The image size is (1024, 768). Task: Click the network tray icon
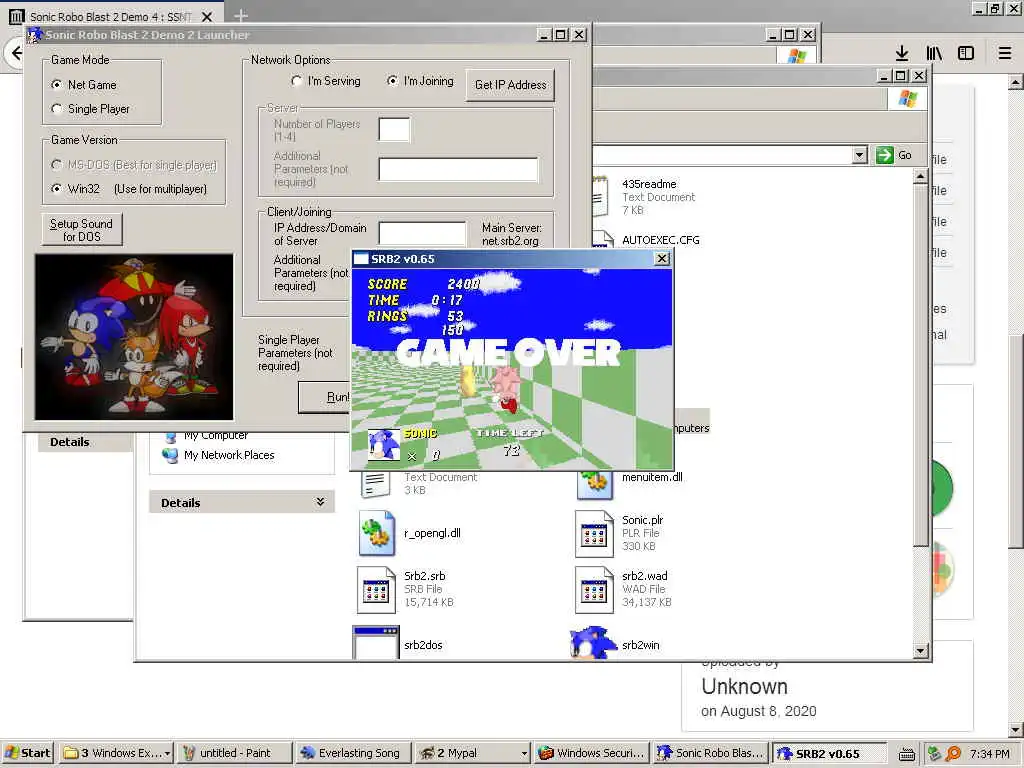[935, 754]
